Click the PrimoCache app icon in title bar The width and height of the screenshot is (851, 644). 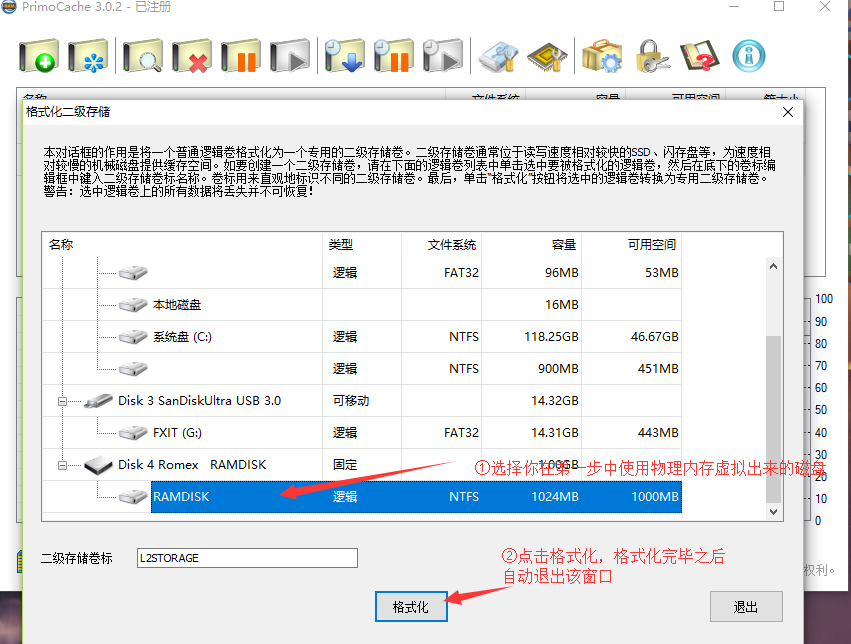(9, 7)
